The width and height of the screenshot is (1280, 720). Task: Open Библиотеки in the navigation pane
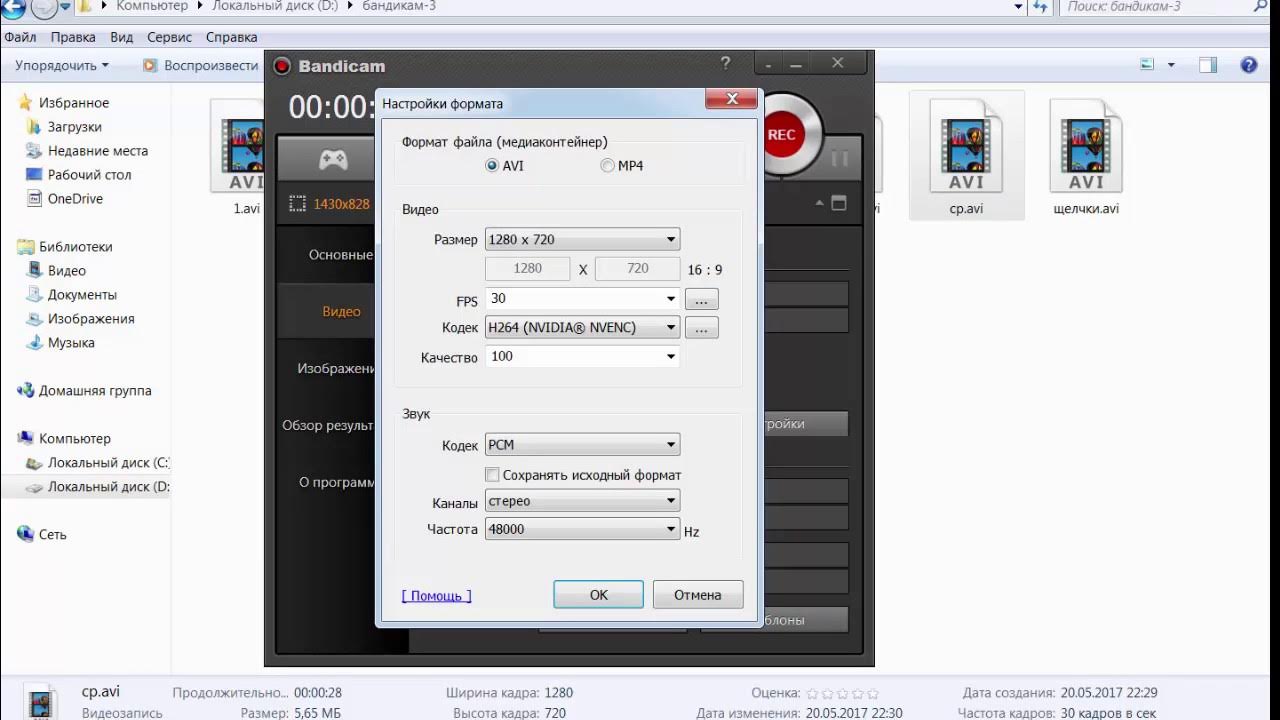(x=76, y=247)
